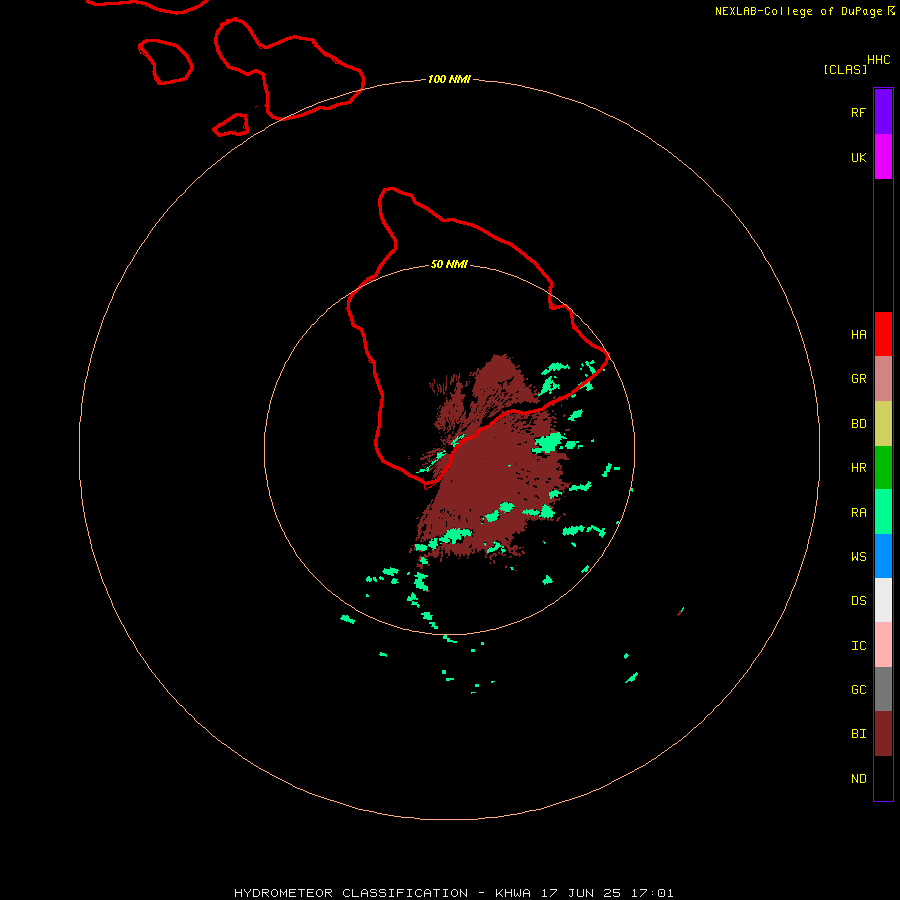Click the Hydrometeor Classification KHWA caption
The height and width of the screenshot is (900, 900).
(454, 893)
